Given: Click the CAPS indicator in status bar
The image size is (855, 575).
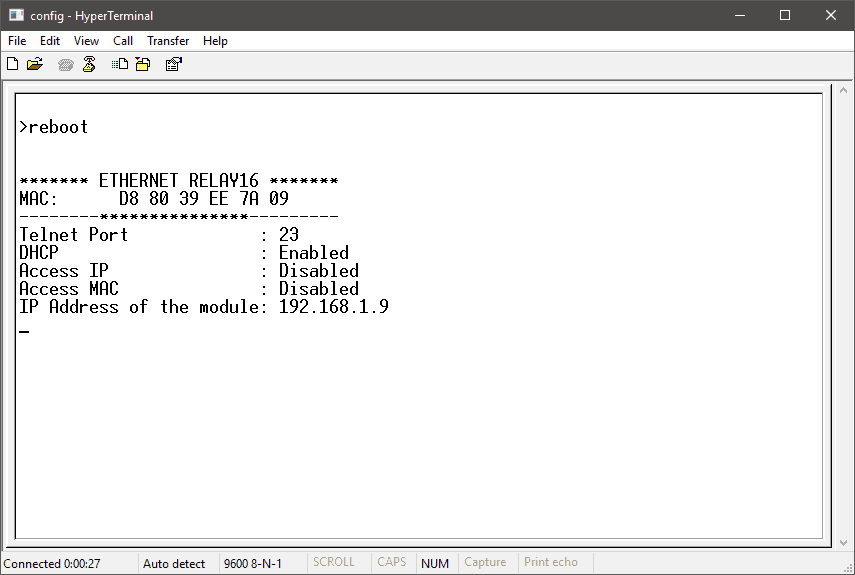Looking at the screenshot, I should coord(391,563).
